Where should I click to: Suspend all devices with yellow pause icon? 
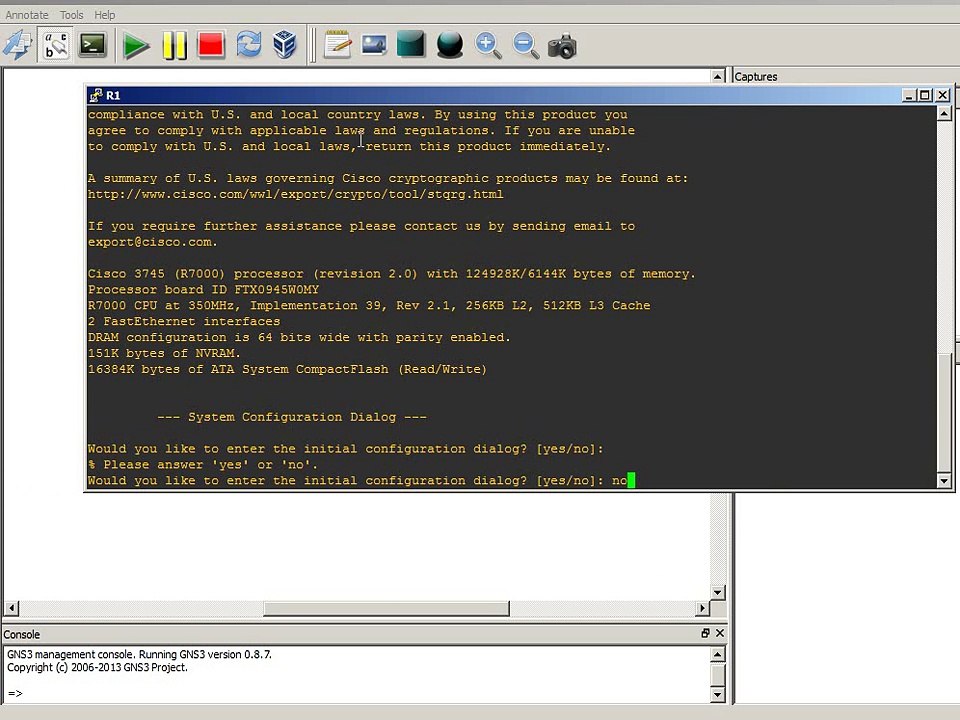pyautogui.click(x=174, y=46)
